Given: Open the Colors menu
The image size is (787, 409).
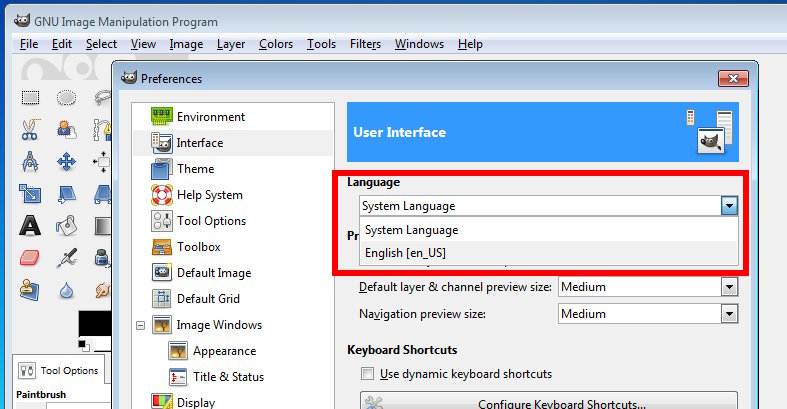Looking at the screenshot, I should click(x=276, y=44).
